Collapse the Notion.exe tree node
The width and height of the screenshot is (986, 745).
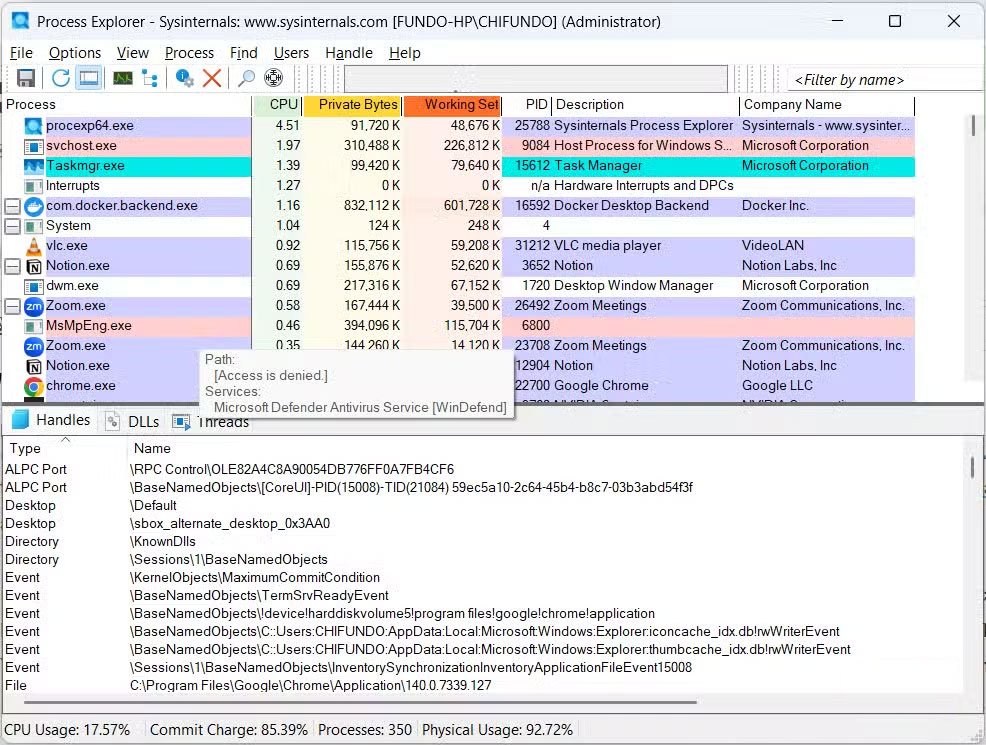[12, 266]
